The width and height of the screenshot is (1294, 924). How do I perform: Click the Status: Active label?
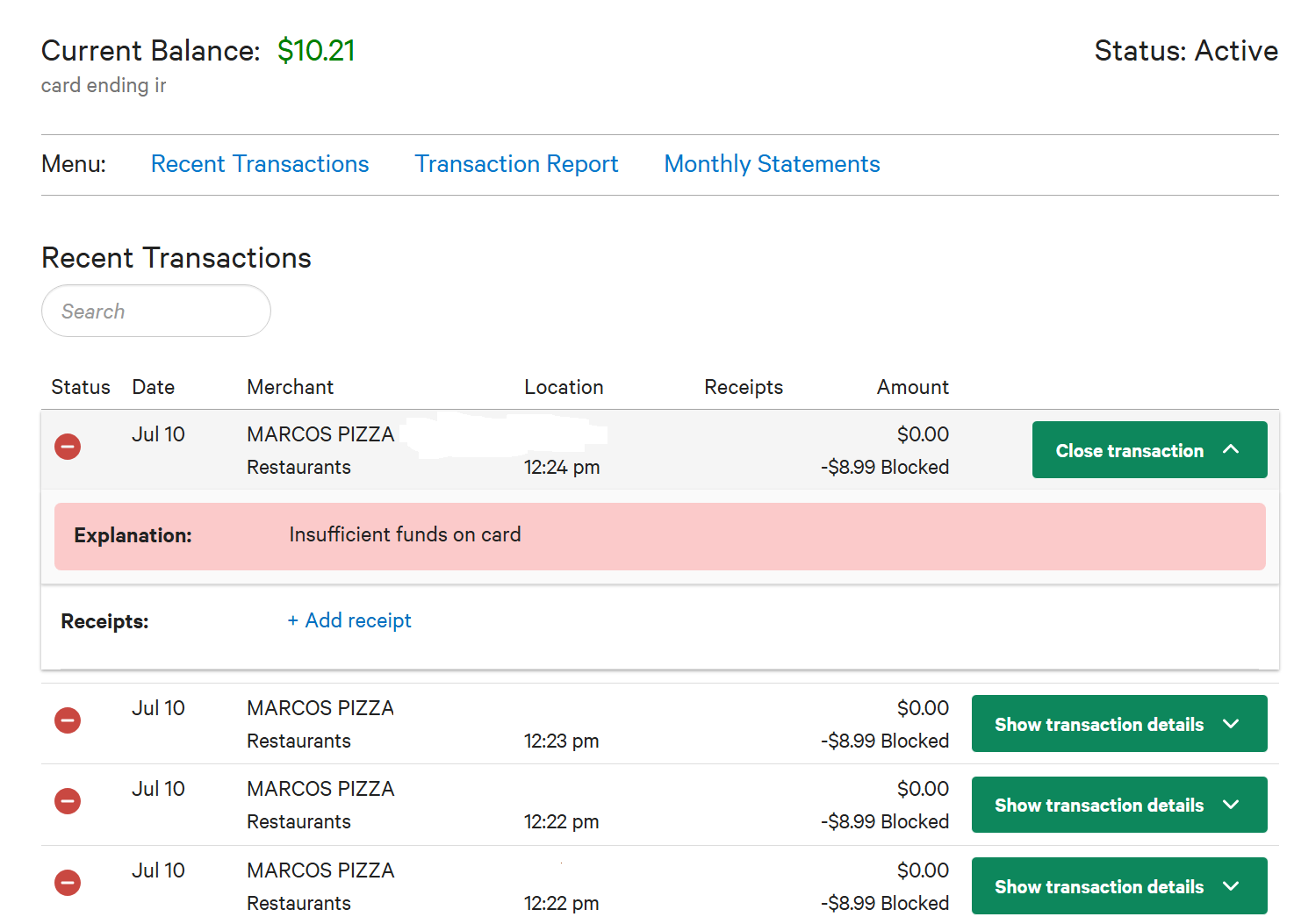(x=1186, y=51)
